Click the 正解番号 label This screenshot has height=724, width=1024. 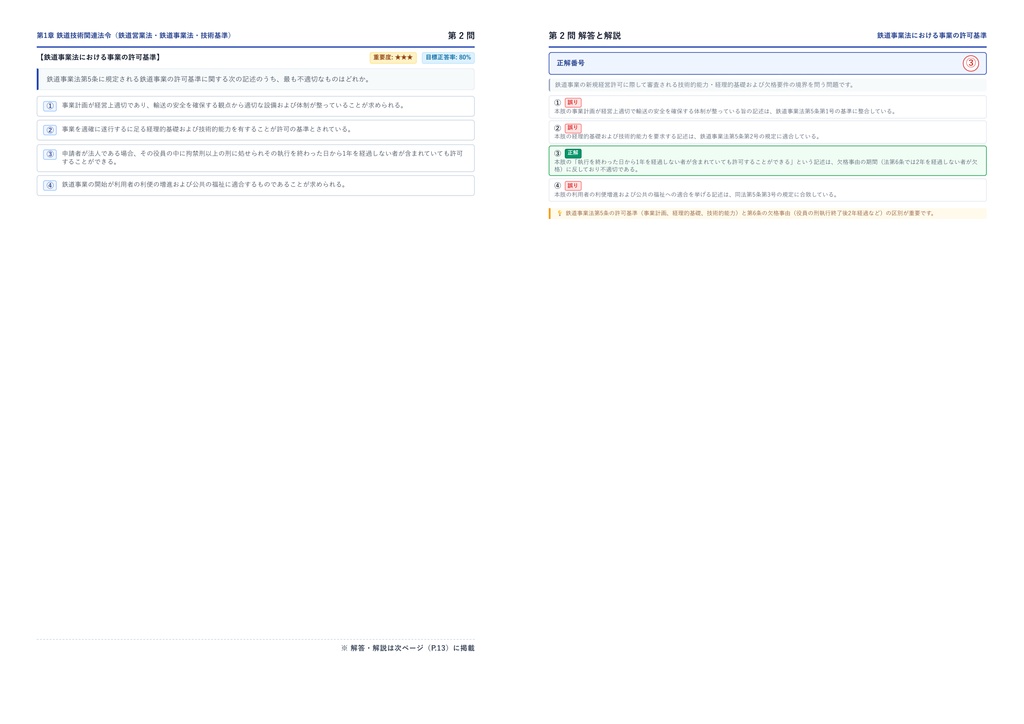tap(571, 63)
